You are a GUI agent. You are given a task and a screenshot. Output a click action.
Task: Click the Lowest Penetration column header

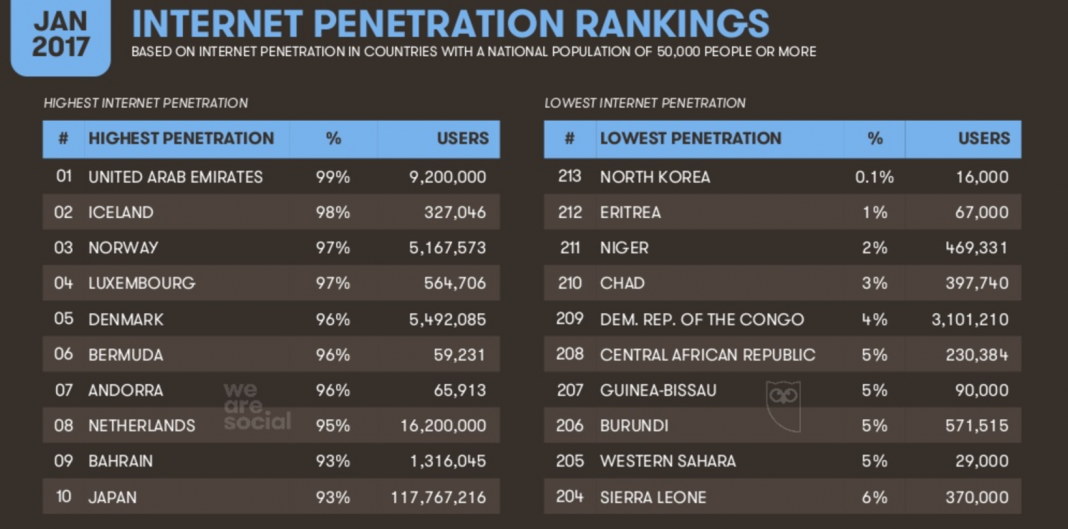coord(691,138)
